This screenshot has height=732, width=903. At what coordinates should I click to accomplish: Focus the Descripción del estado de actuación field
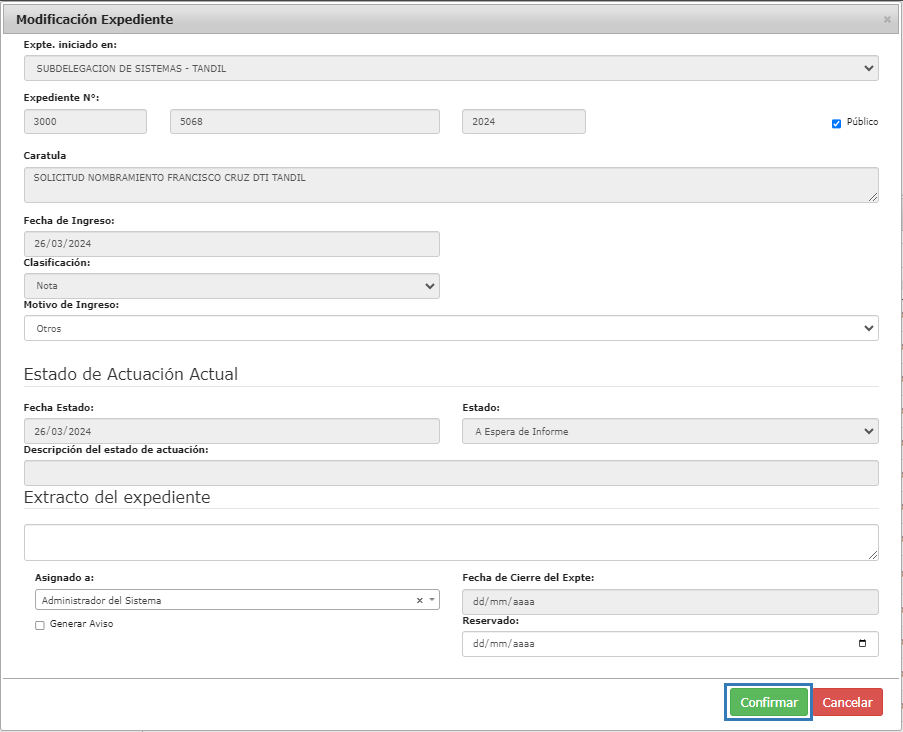coord(450,473)
